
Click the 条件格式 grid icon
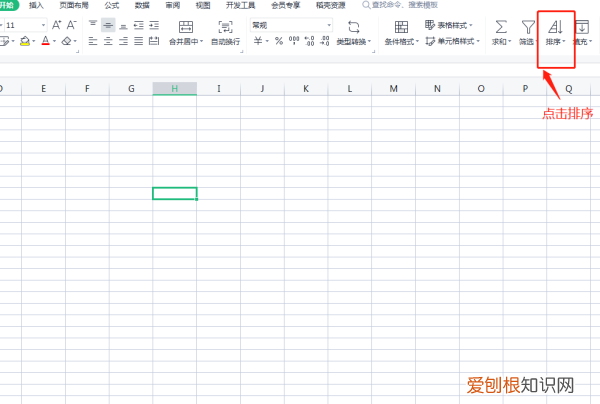point(401,27)
